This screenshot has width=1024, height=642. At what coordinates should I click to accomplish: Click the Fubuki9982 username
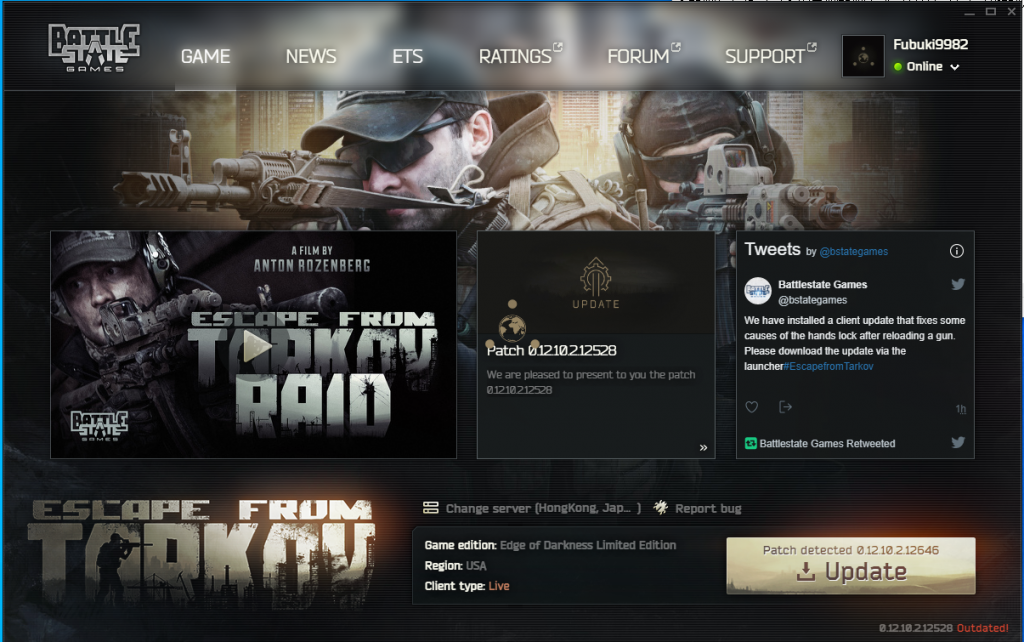point(931,44)
